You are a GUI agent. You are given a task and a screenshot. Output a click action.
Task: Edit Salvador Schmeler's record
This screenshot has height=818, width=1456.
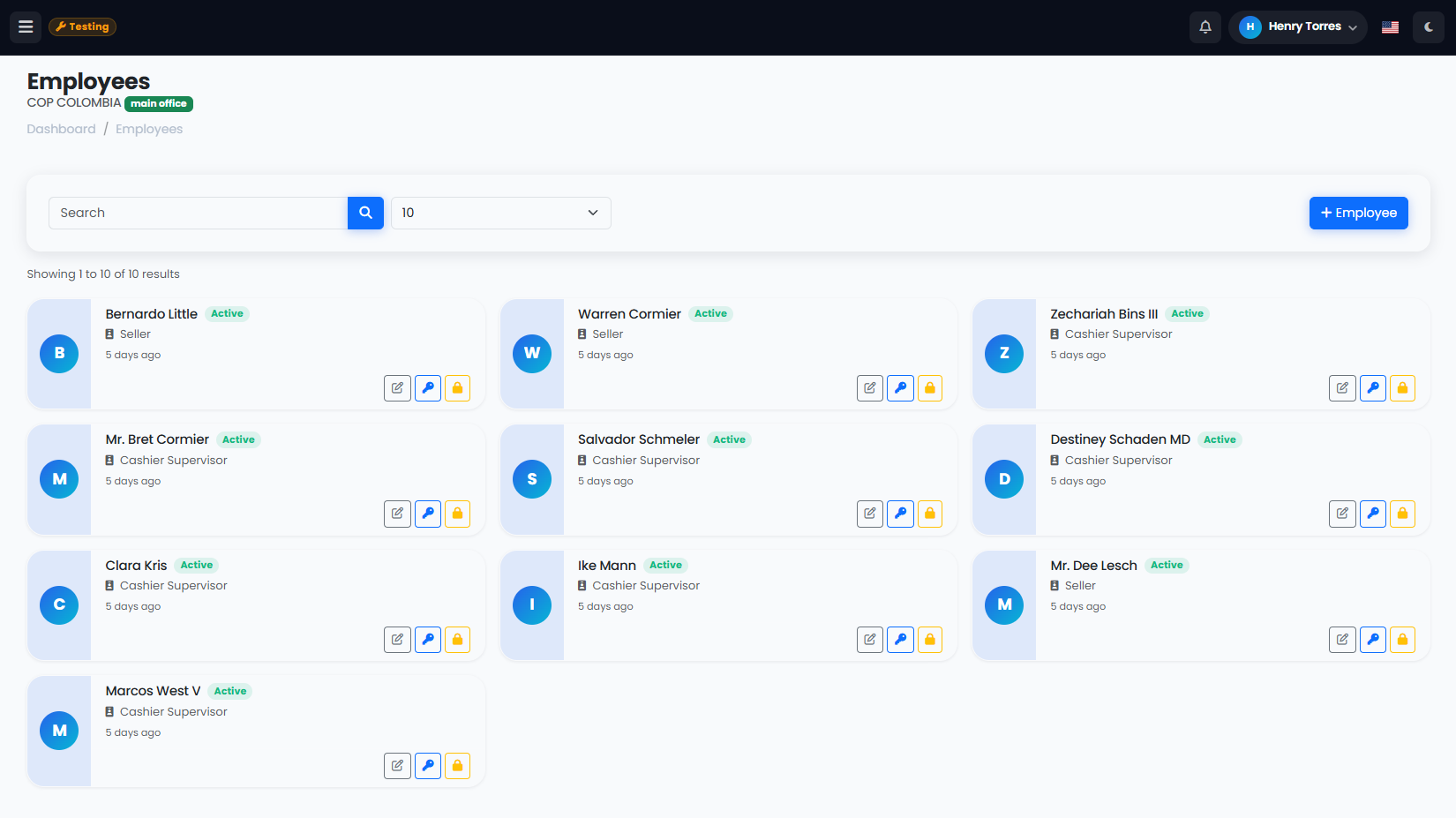point(870,514)
